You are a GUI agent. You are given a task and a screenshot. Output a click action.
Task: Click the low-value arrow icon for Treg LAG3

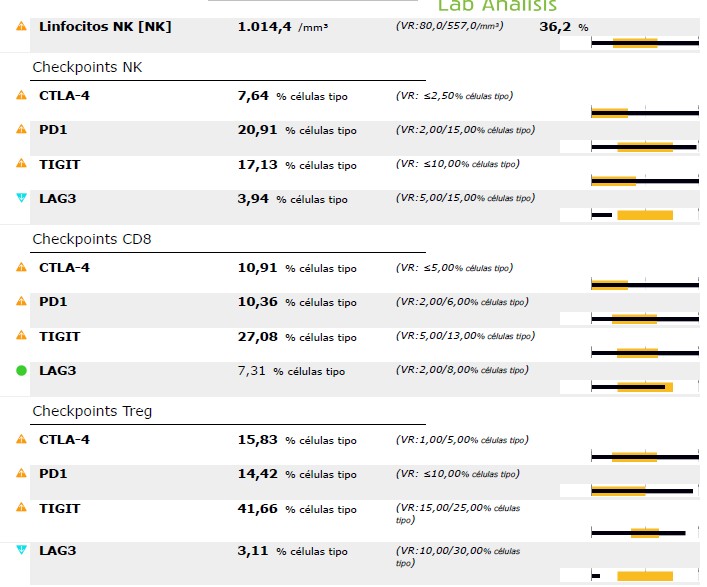coord(21,550)
